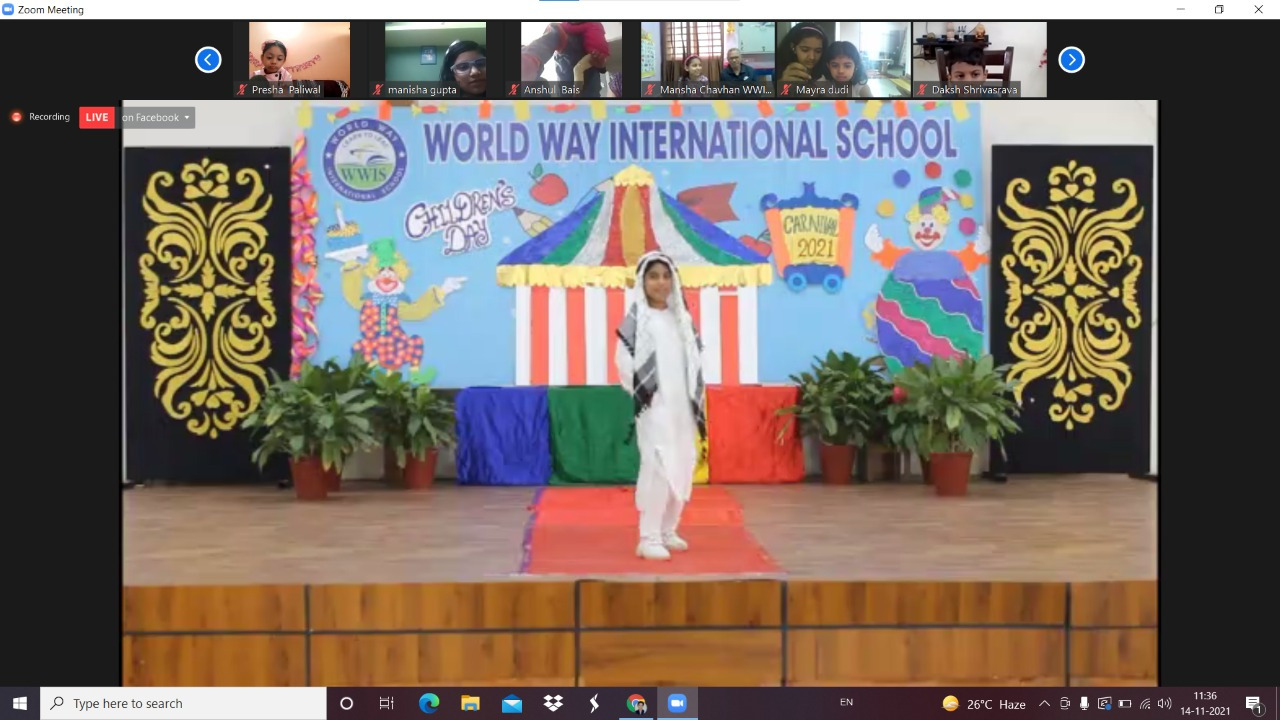Open File Explorer from taskbar
The image size is (1280, 720).
point(470,704)
